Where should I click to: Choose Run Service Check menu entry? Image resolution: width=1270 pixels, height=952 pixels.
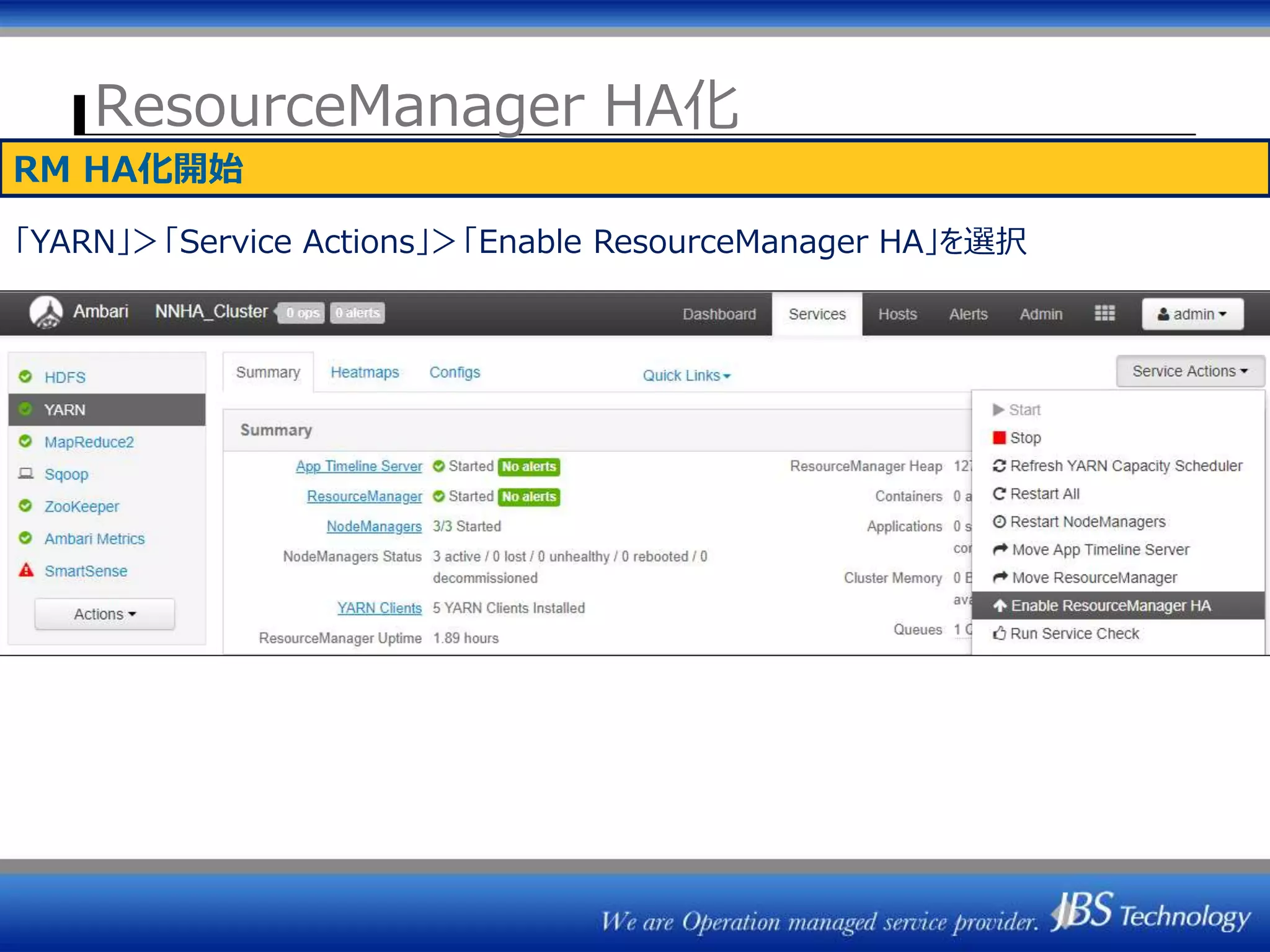[x=1118, y=633]
